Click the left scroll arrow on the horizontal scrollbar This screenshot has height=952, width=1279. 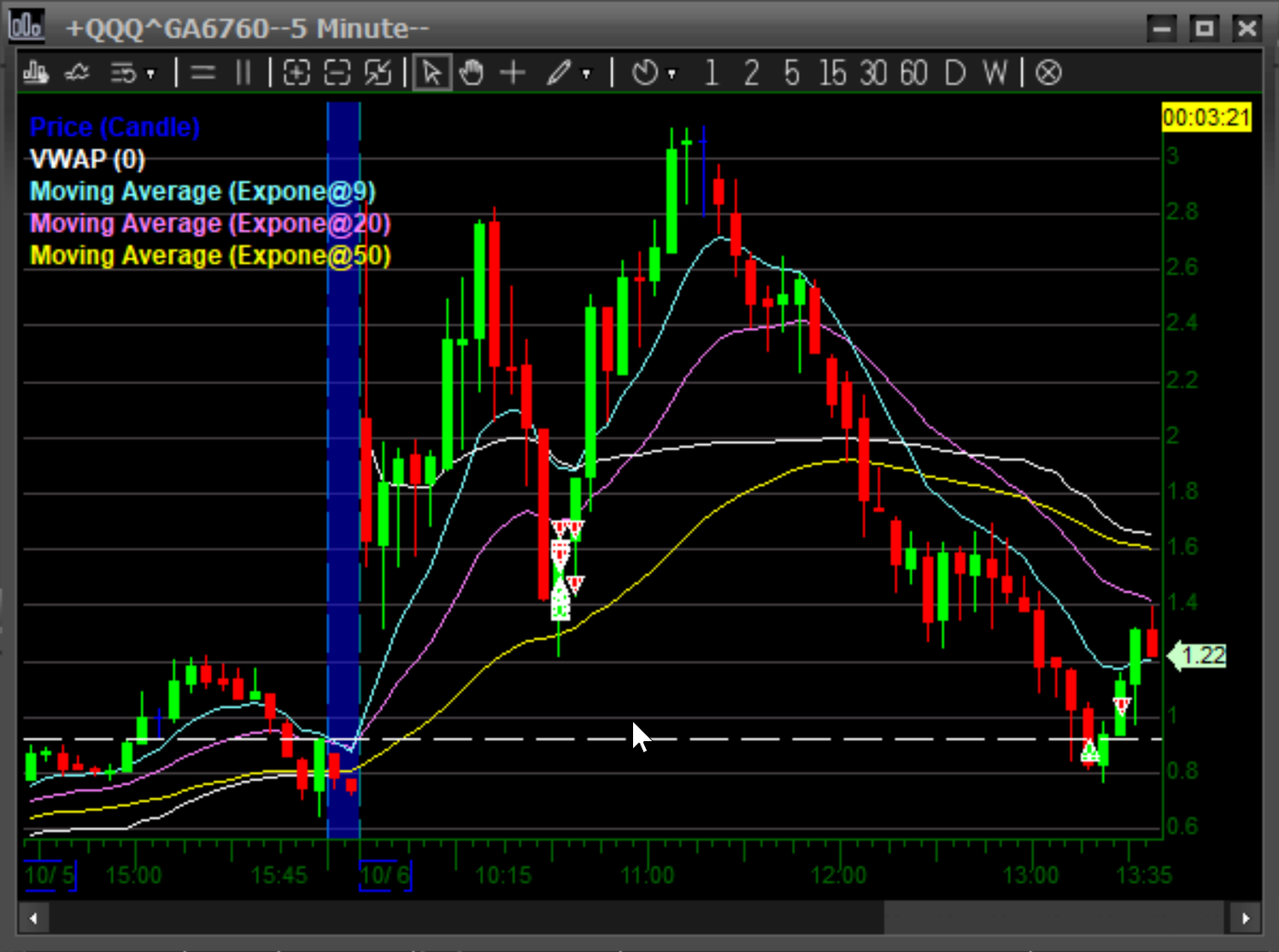[34, 918]
